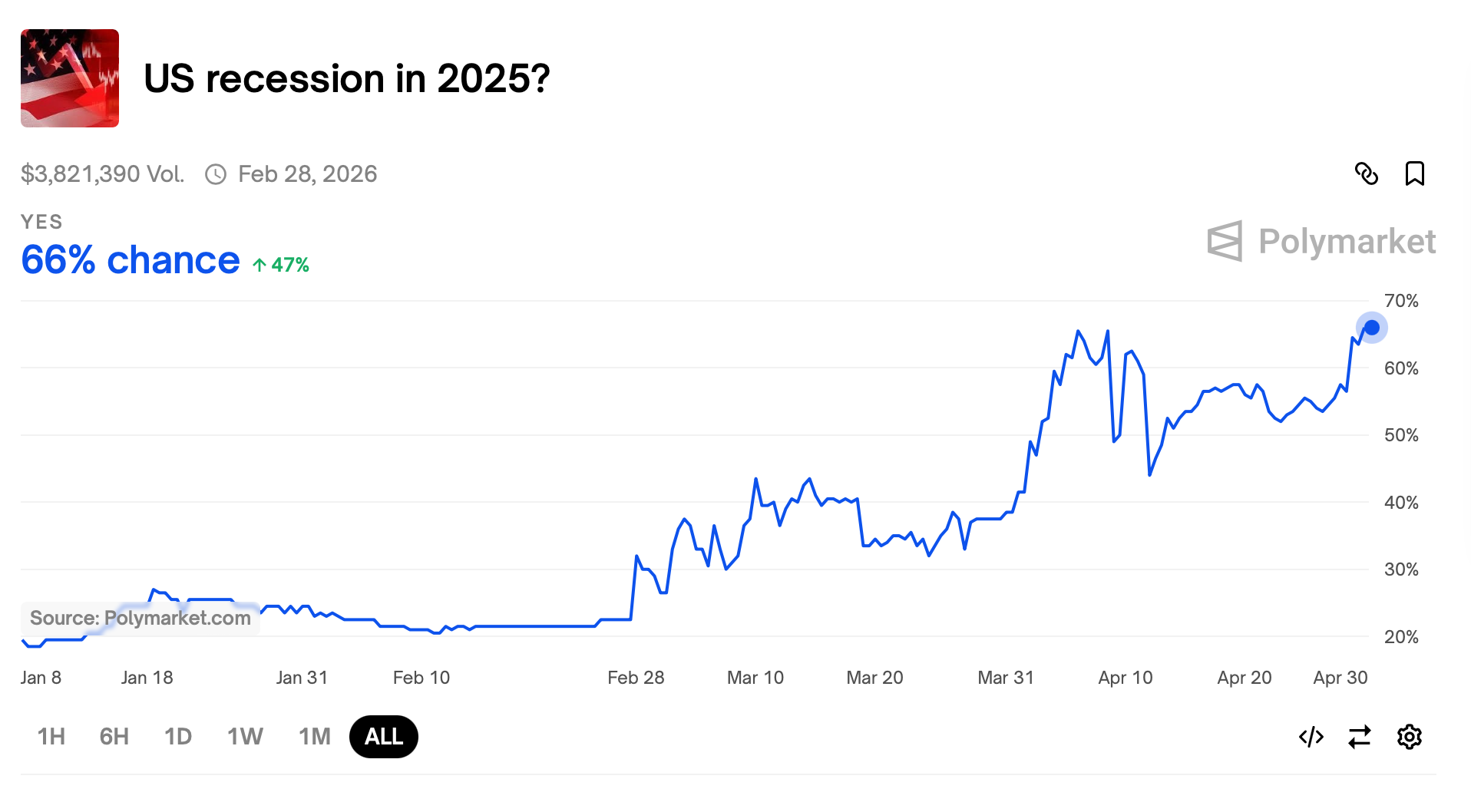This screenshot has height=812, width=1471.
Task: Copy the market link icon
Action: point(1366,174)
